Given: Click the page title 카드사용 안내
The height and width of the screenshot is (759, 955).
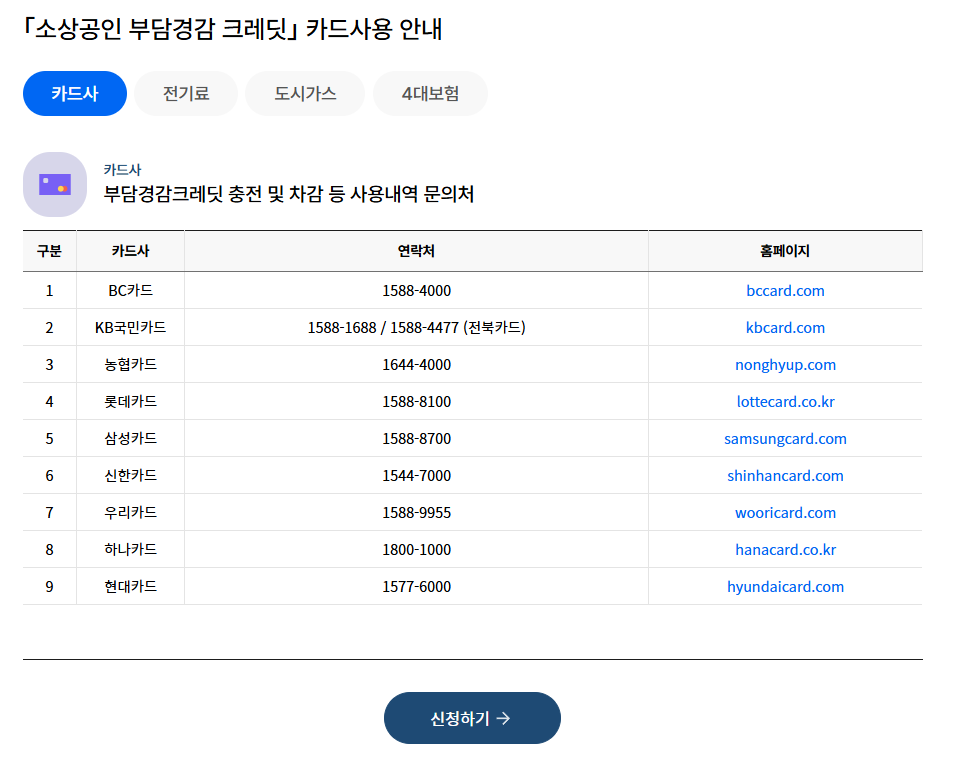Looking at the screenshot, I should coord(373,29).
